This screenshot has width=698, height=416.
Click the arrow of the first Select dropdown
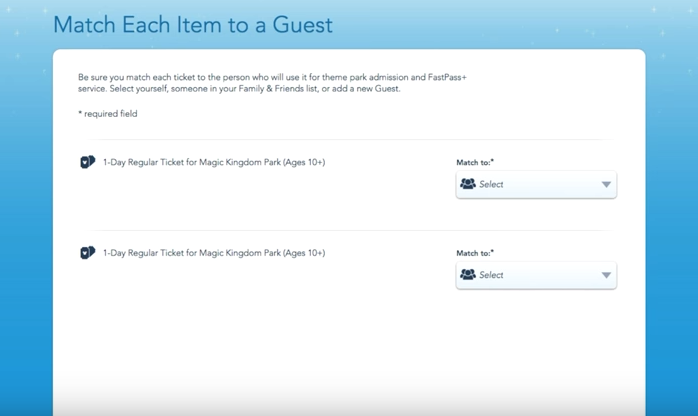click(x=606, y=185)
